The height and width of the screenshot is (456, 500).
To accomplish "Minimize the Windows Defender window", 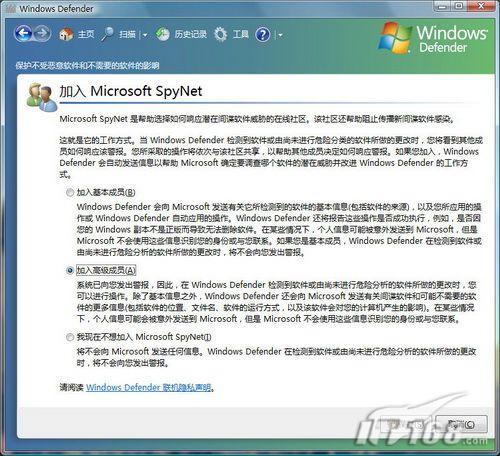I will click(x=442, y=6).
